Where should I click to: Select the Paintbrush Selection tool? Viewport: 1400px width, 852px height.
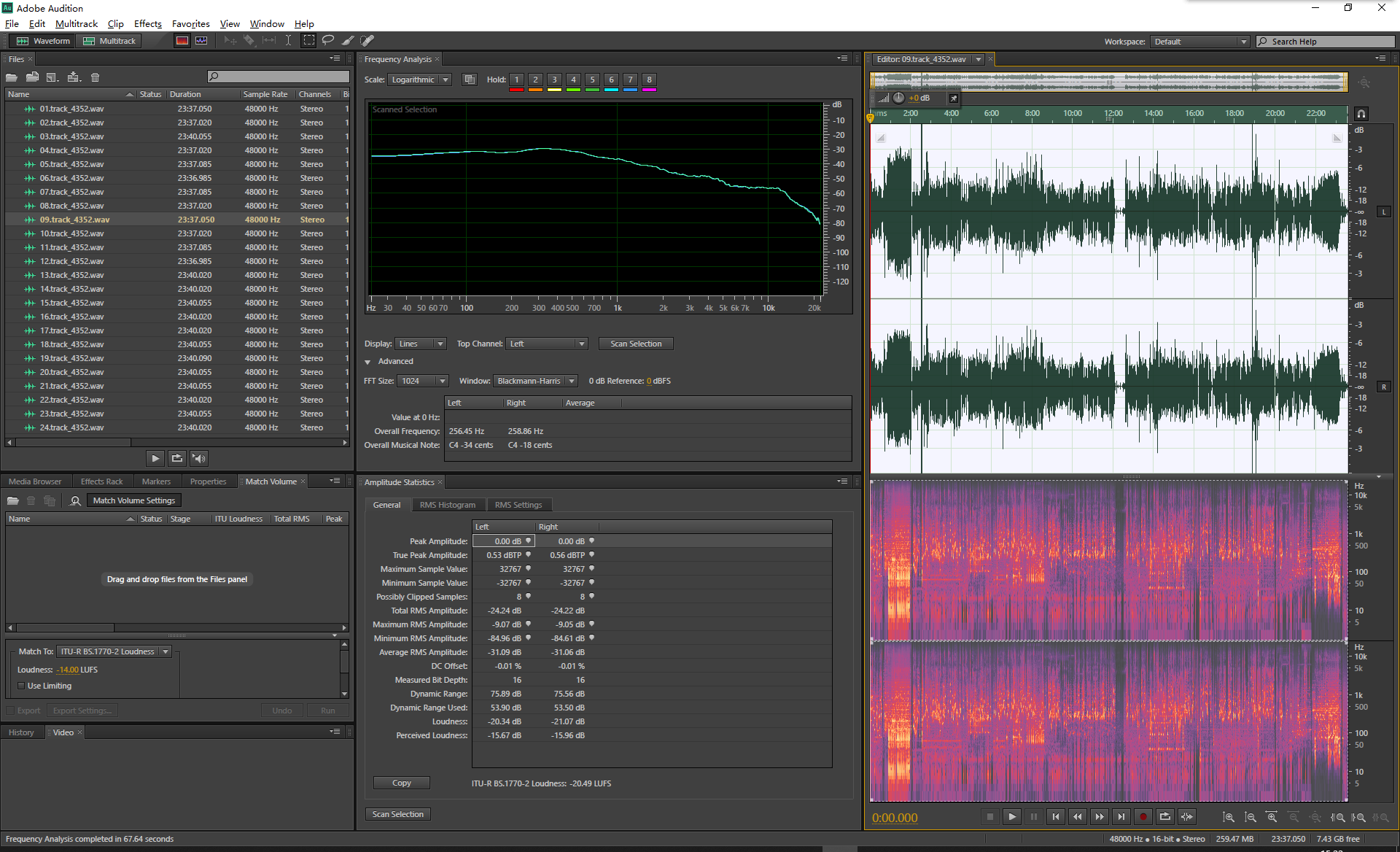coord(348,41)
